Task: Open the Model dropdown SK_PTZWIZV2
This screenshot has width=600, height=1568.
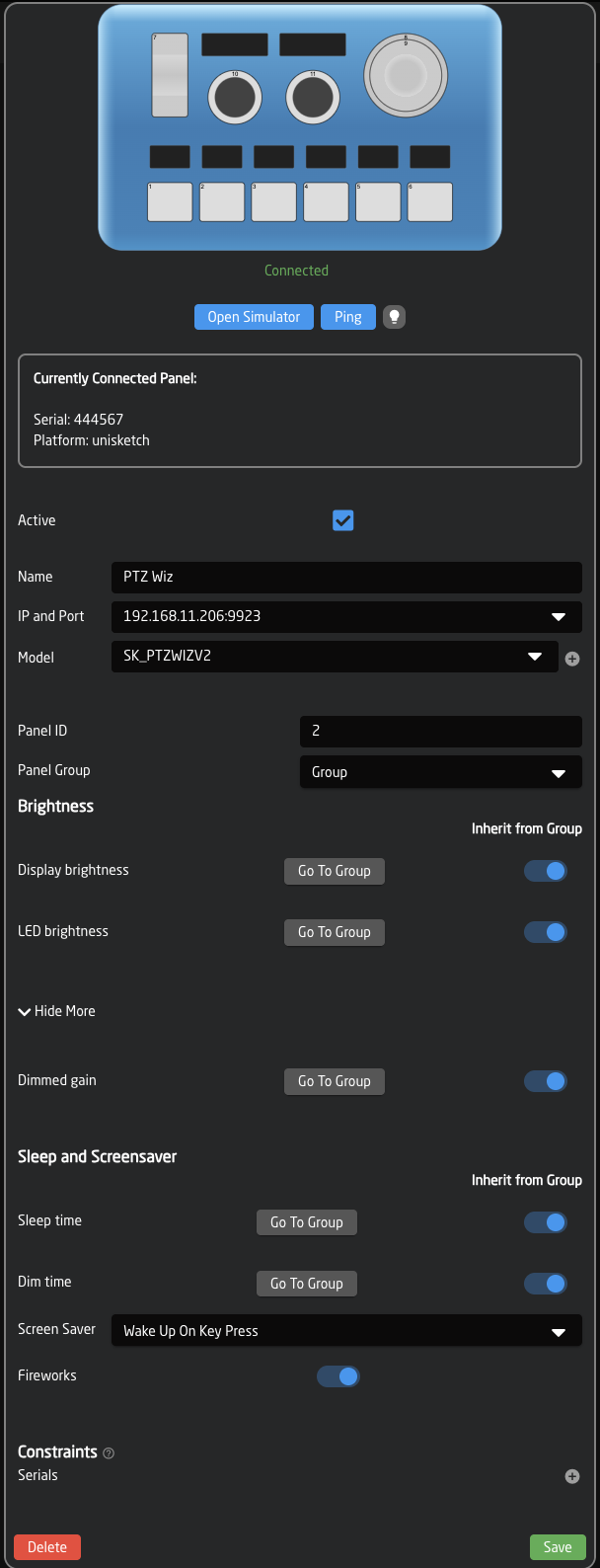Action: pos(334,657)
